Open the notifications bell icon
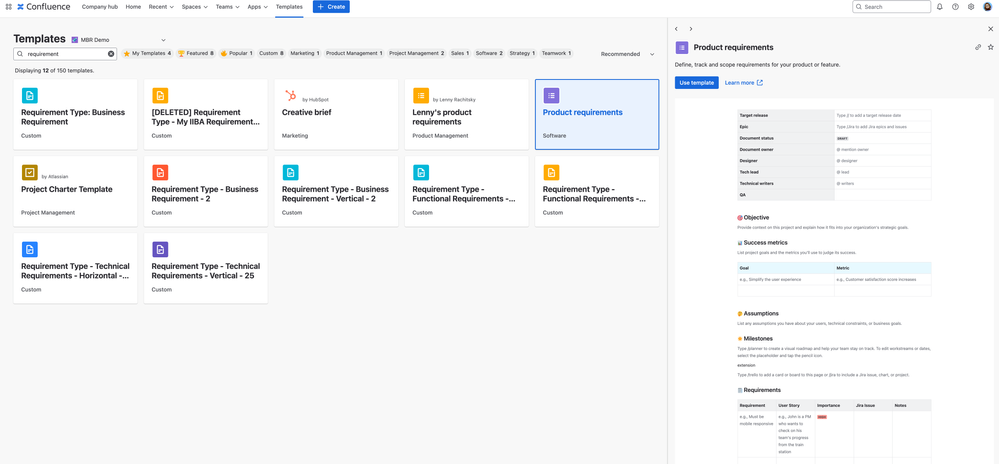 click(940, 6)
